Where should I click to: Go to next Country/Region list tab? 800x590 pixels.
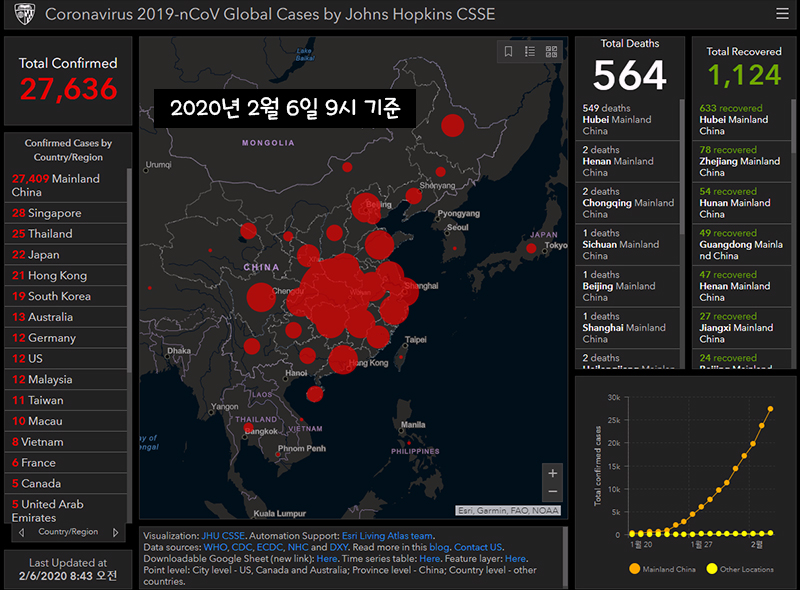coord(115,532)
